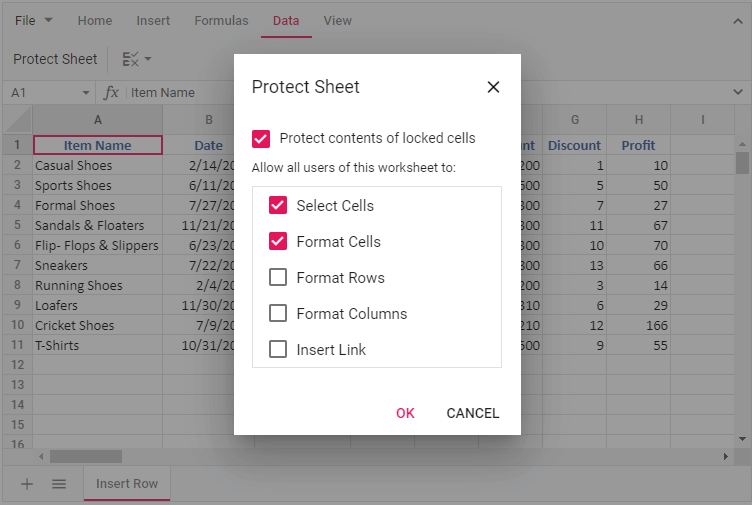Expand the Name Box dropdown arrow
The image size is (752, 505).
click(x=85, y=93)
